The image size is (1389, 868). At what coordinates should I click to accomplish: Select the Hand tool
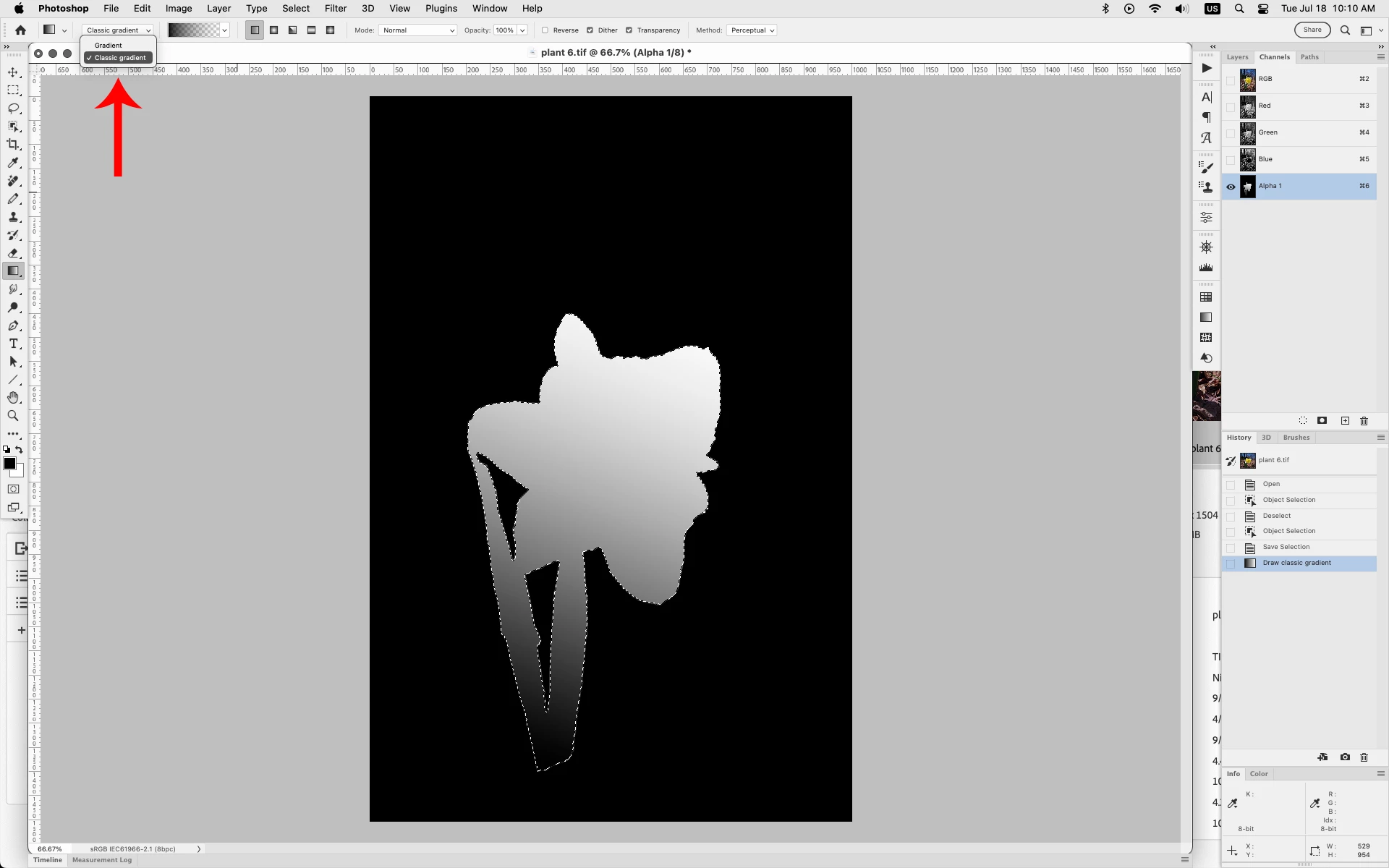pyautogui.click(x=13, y=398)
